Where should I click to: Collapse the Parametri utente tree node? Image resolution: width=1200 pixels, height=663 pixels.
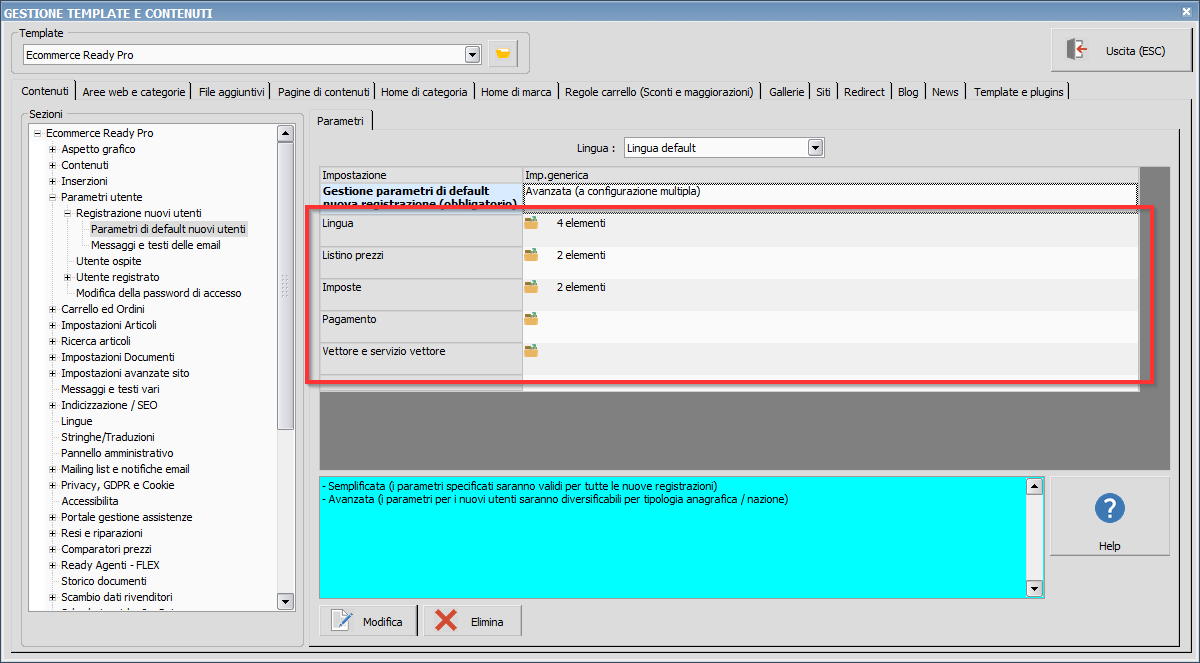tap(52, 197)
